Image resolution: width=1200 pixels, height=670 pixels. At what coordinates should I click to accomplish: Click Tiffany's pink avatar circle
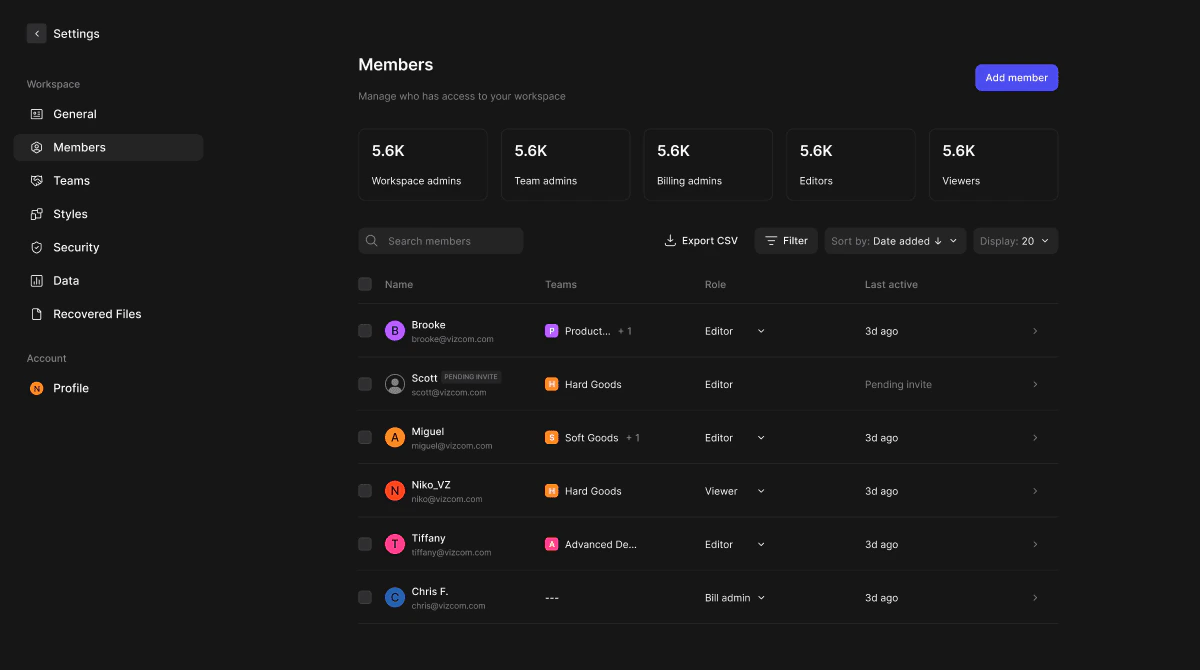[394, 543]
